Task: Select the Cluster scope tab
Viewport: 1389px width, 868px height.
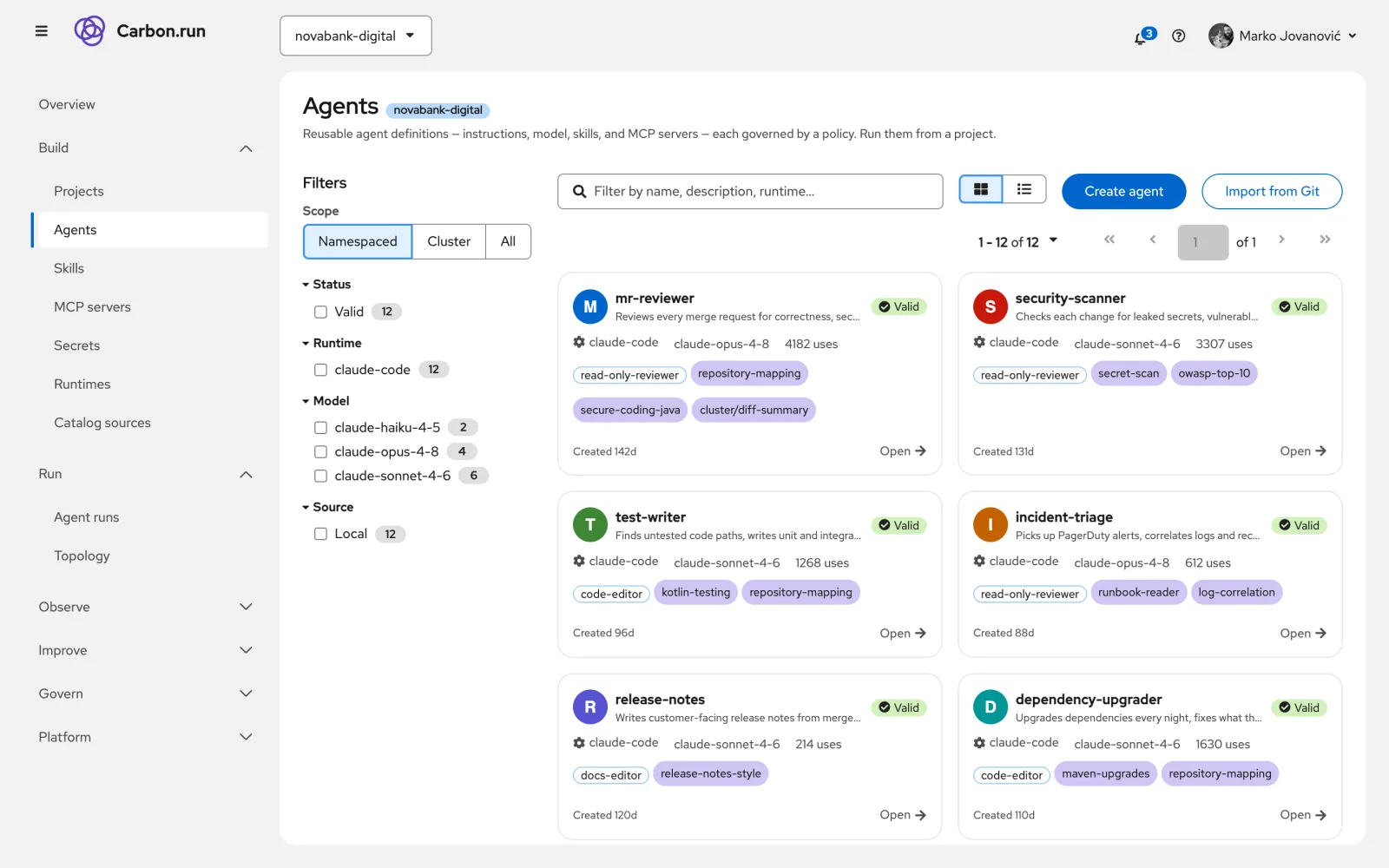Action: pos(449,241)
